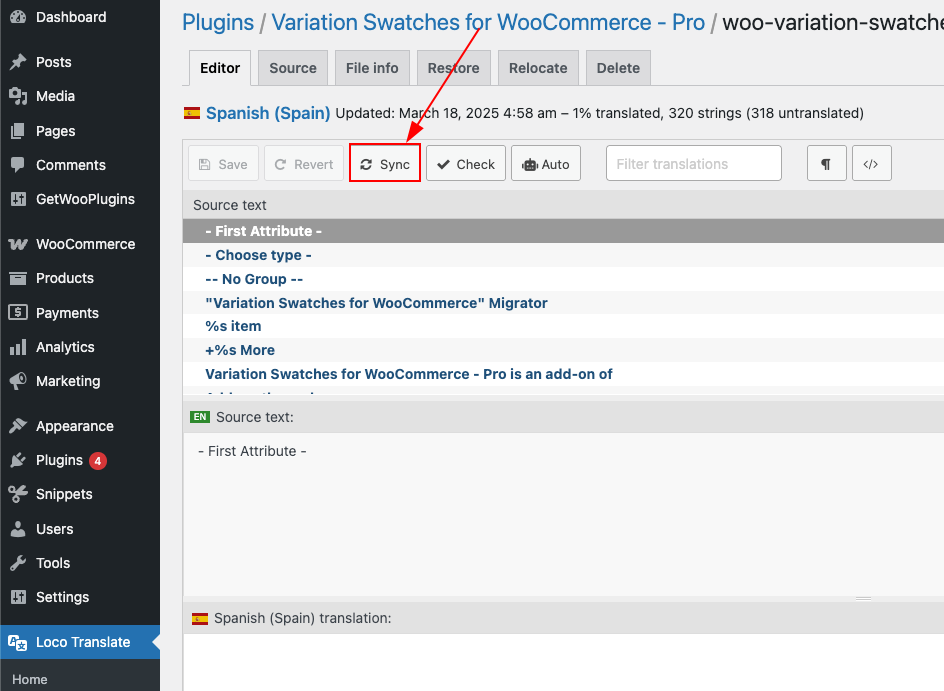Sync translations with the Sync button
This screenshot has width=944, height=691.
[385, 163]
